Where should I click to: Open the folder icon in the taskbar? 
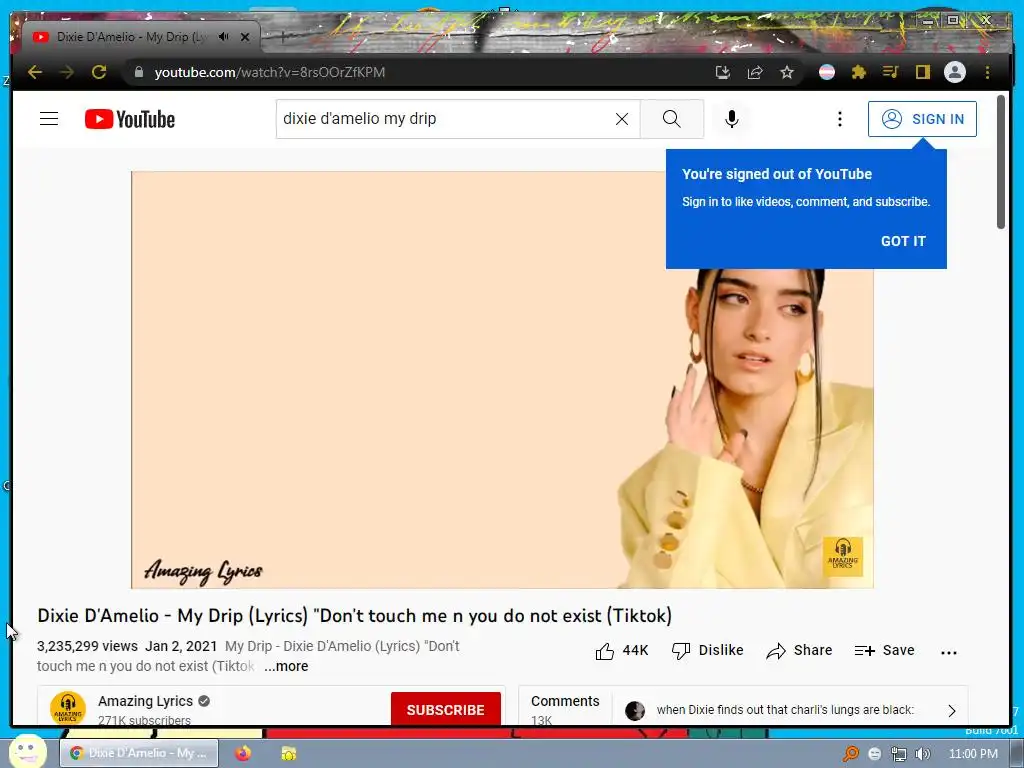[289, 754]
